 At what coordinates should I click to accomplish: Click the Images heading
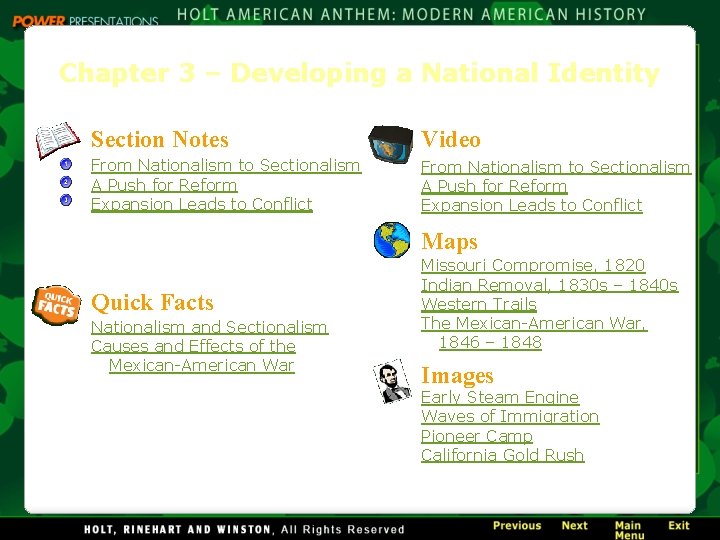click(x=457, y=375)
